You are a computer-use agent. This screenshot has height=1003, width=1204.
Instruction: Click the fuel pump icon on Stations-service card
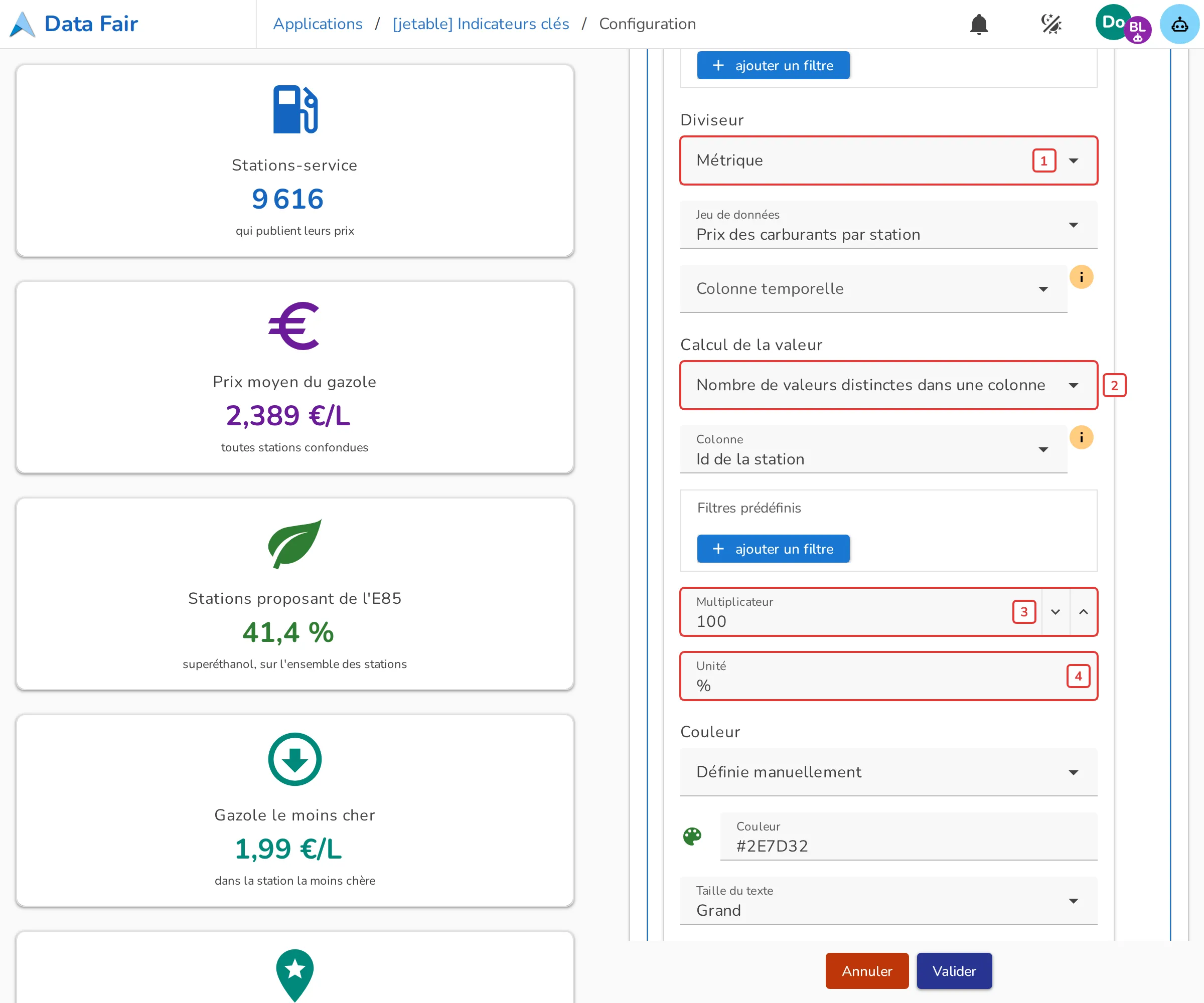pos(295,109)
